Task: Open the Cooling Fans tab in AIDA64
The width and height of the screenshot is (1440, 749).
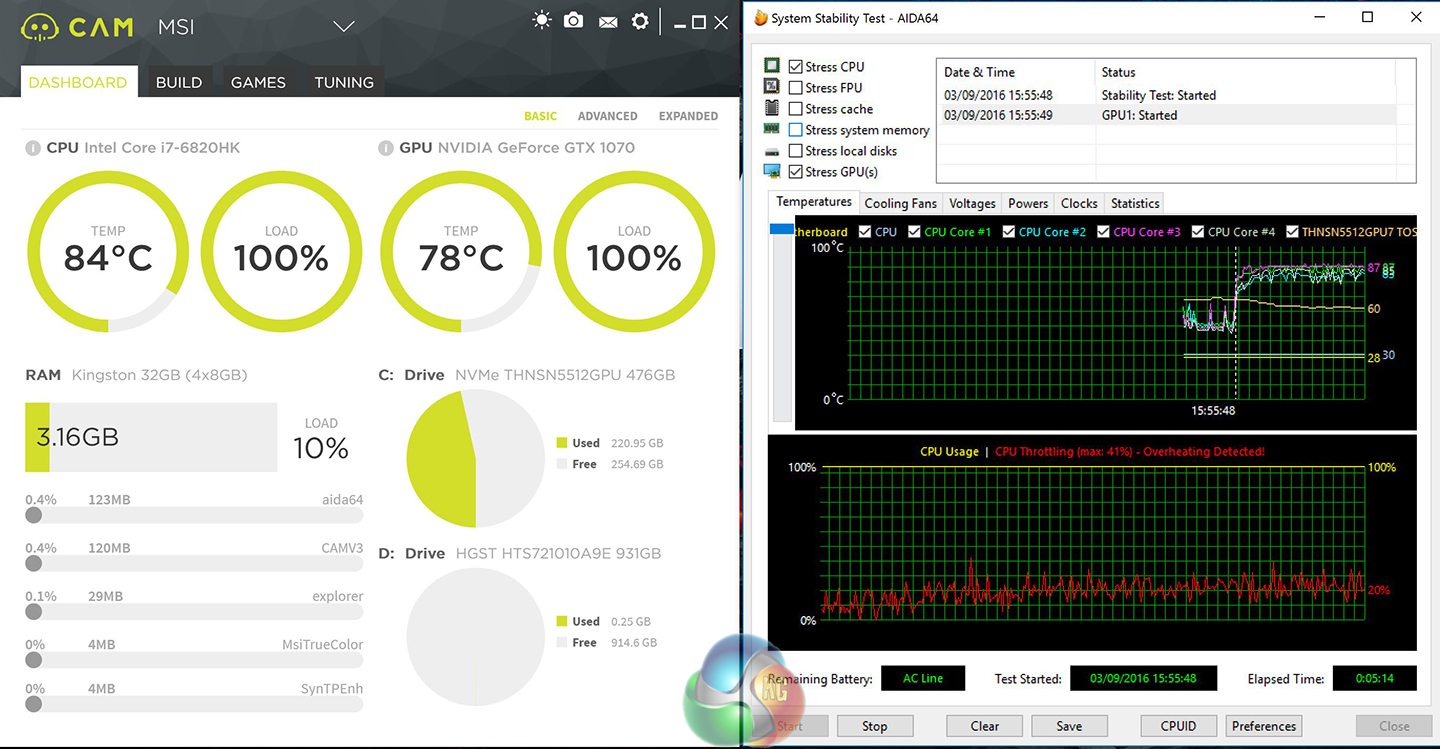Action: [x=901, y=203]
